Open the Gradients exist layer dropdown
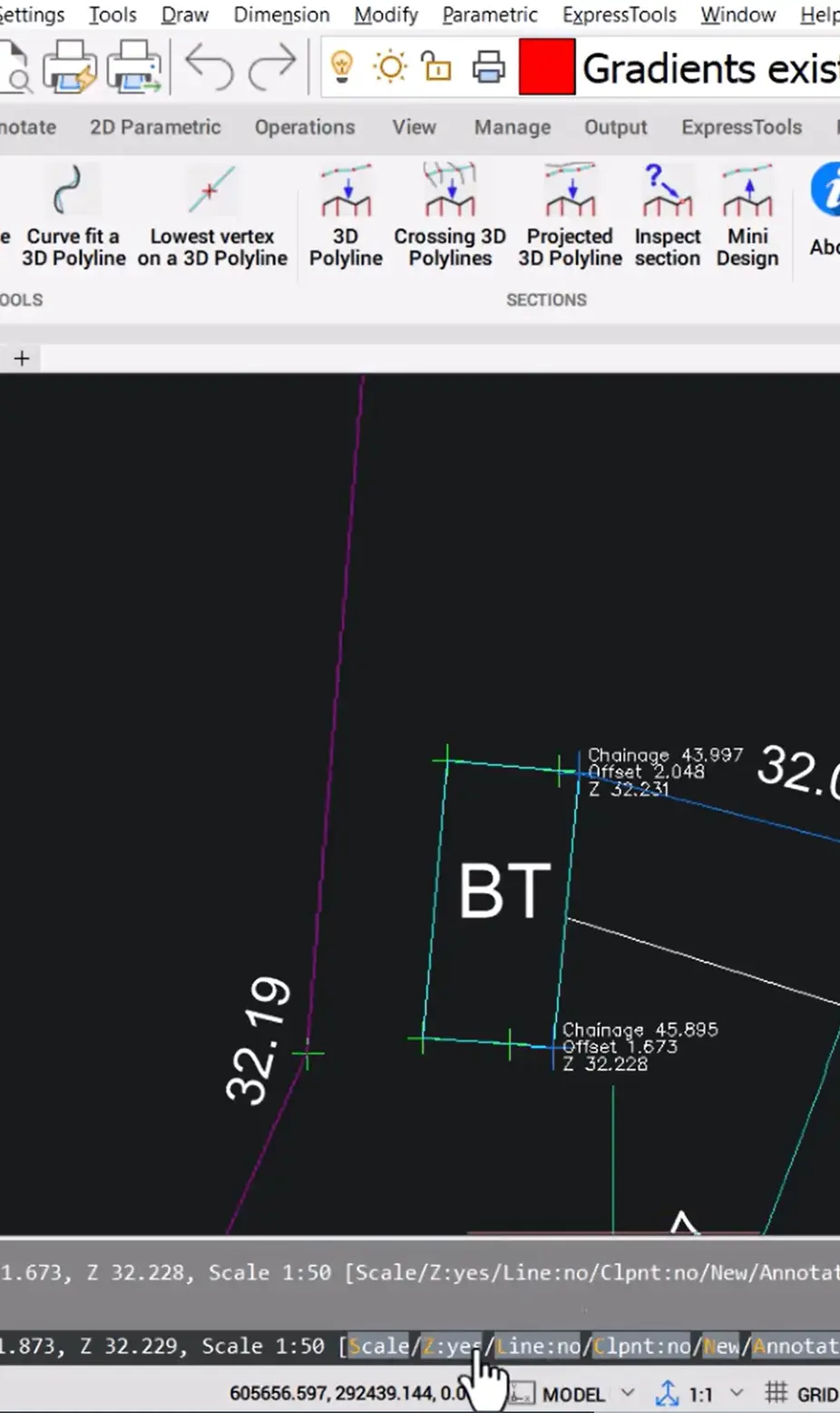 tap(710, 68)
